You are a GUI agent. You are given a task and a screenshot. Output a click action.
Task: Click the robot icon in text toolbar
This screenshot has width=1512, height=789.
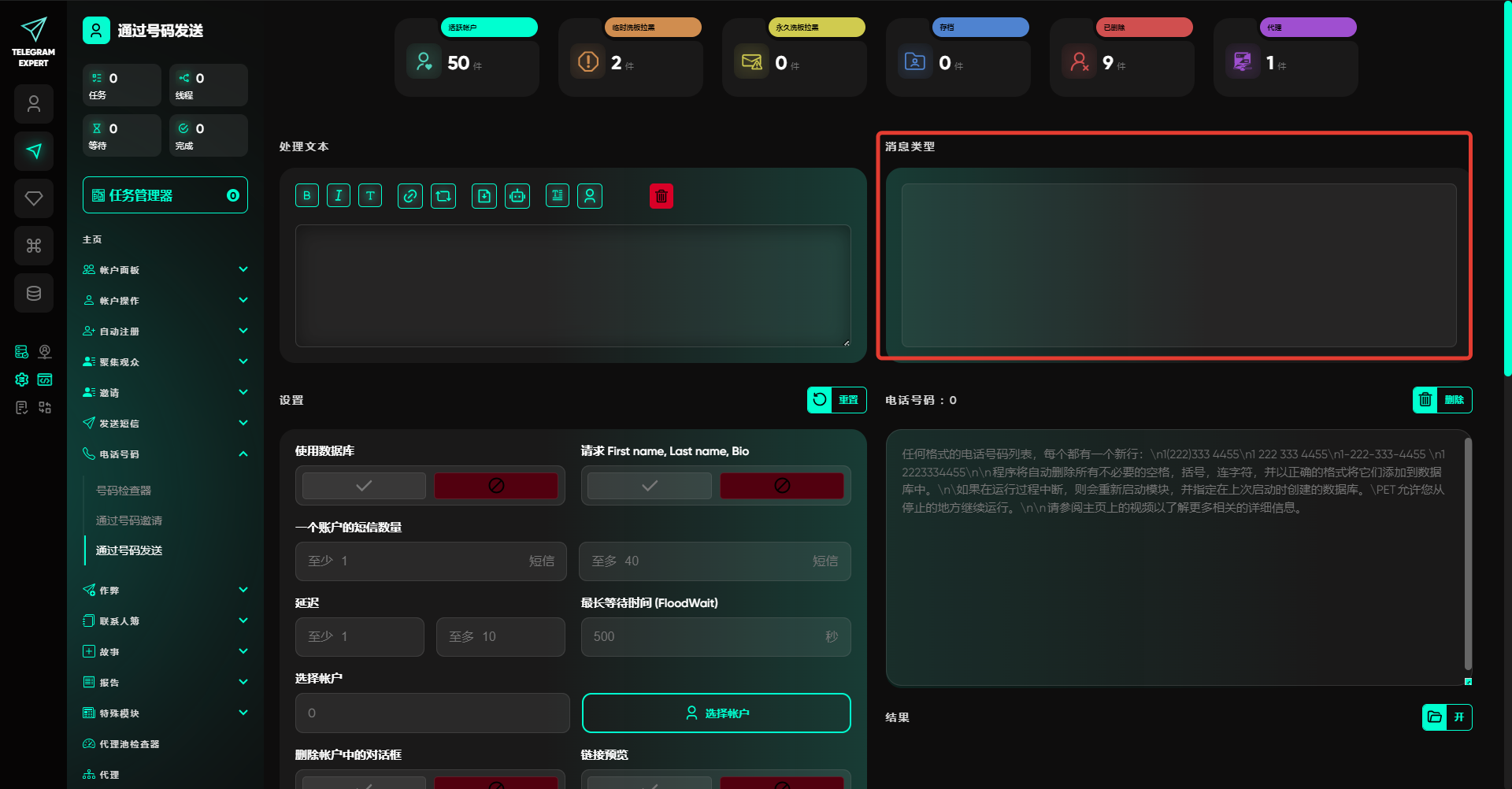coord(517,196)
